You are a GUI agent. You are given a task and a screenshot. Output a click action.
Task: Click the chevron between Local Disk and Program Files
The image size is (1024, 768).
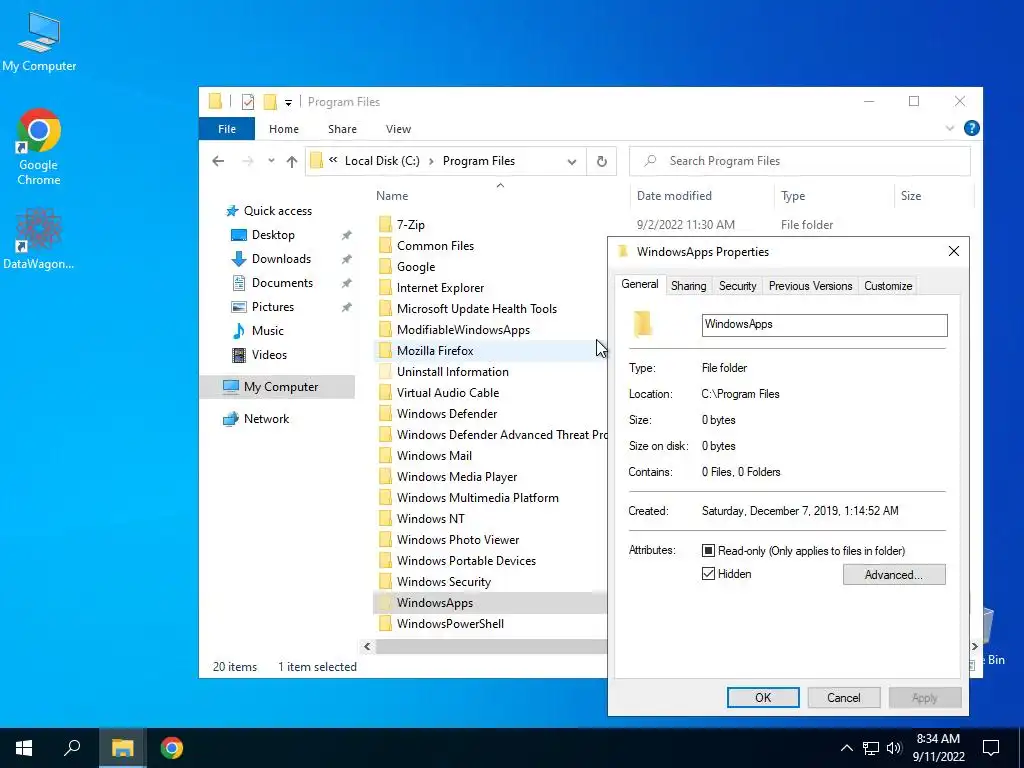point(431,161)
